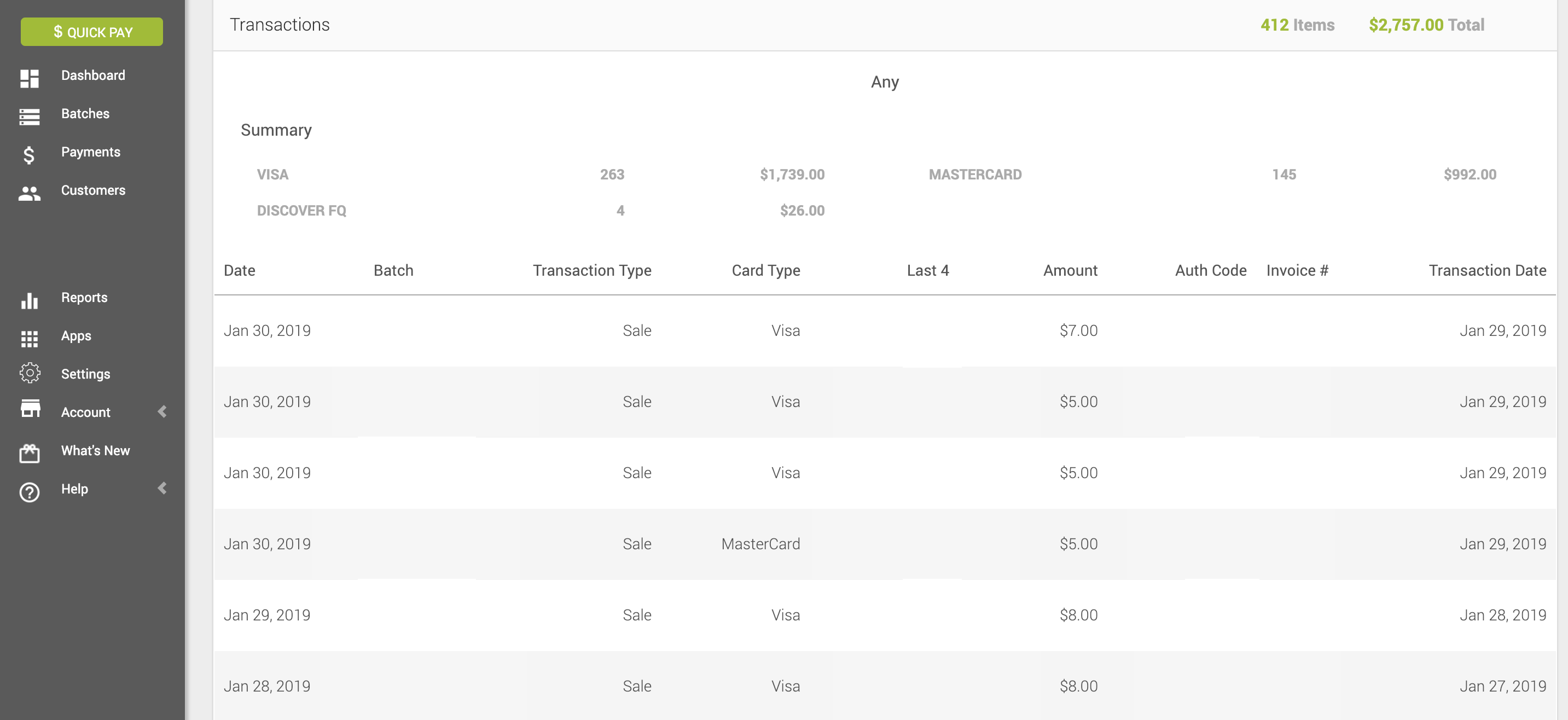Click the Dashboard grid icon
The width and height of the screenshot is (1568, 720).
tap(29, 78)
